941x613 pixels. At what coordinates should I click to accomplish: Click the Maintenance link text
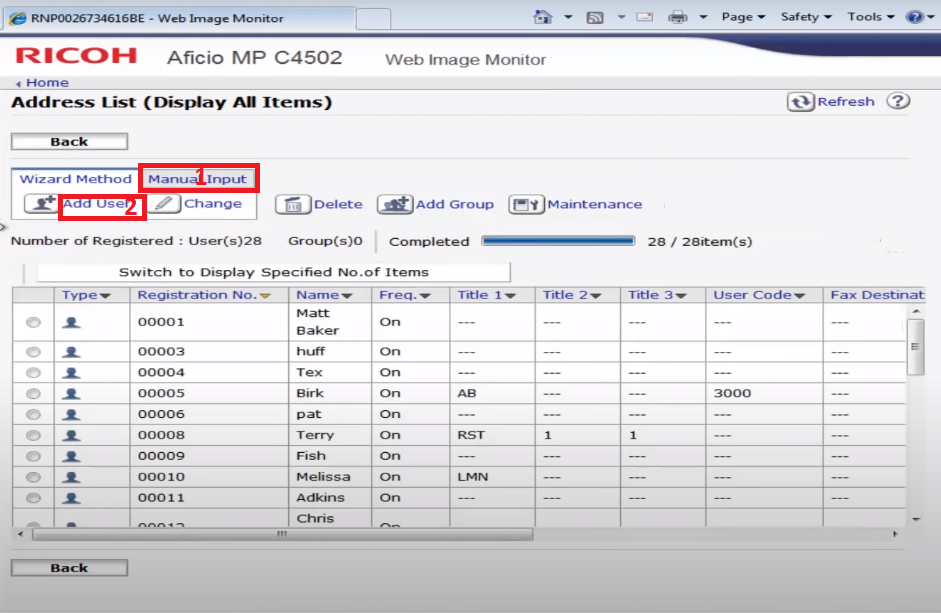point(595,204)
